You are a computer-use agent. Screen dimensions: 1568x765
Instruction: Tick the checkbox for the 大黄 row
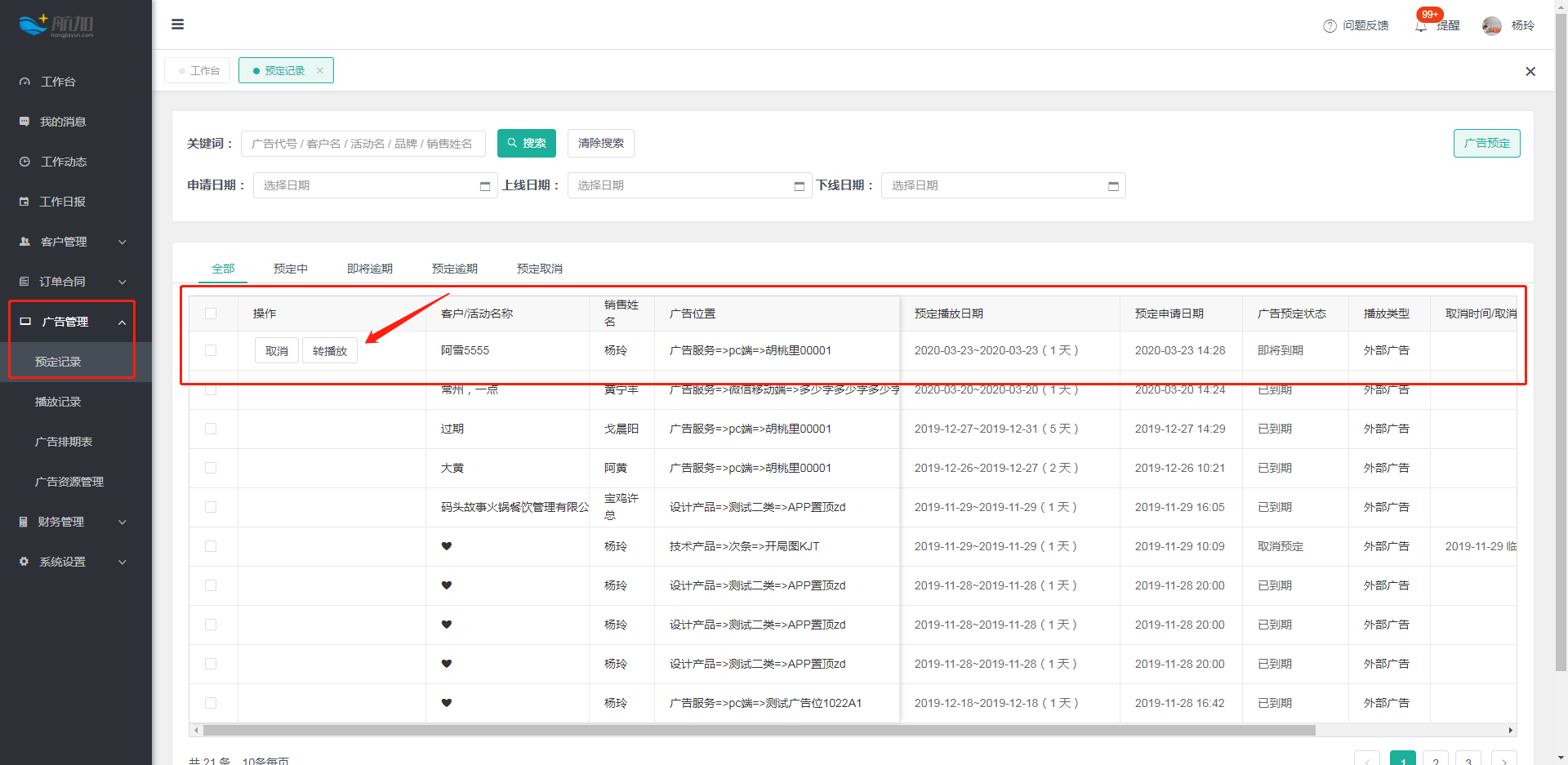[211, 468]
